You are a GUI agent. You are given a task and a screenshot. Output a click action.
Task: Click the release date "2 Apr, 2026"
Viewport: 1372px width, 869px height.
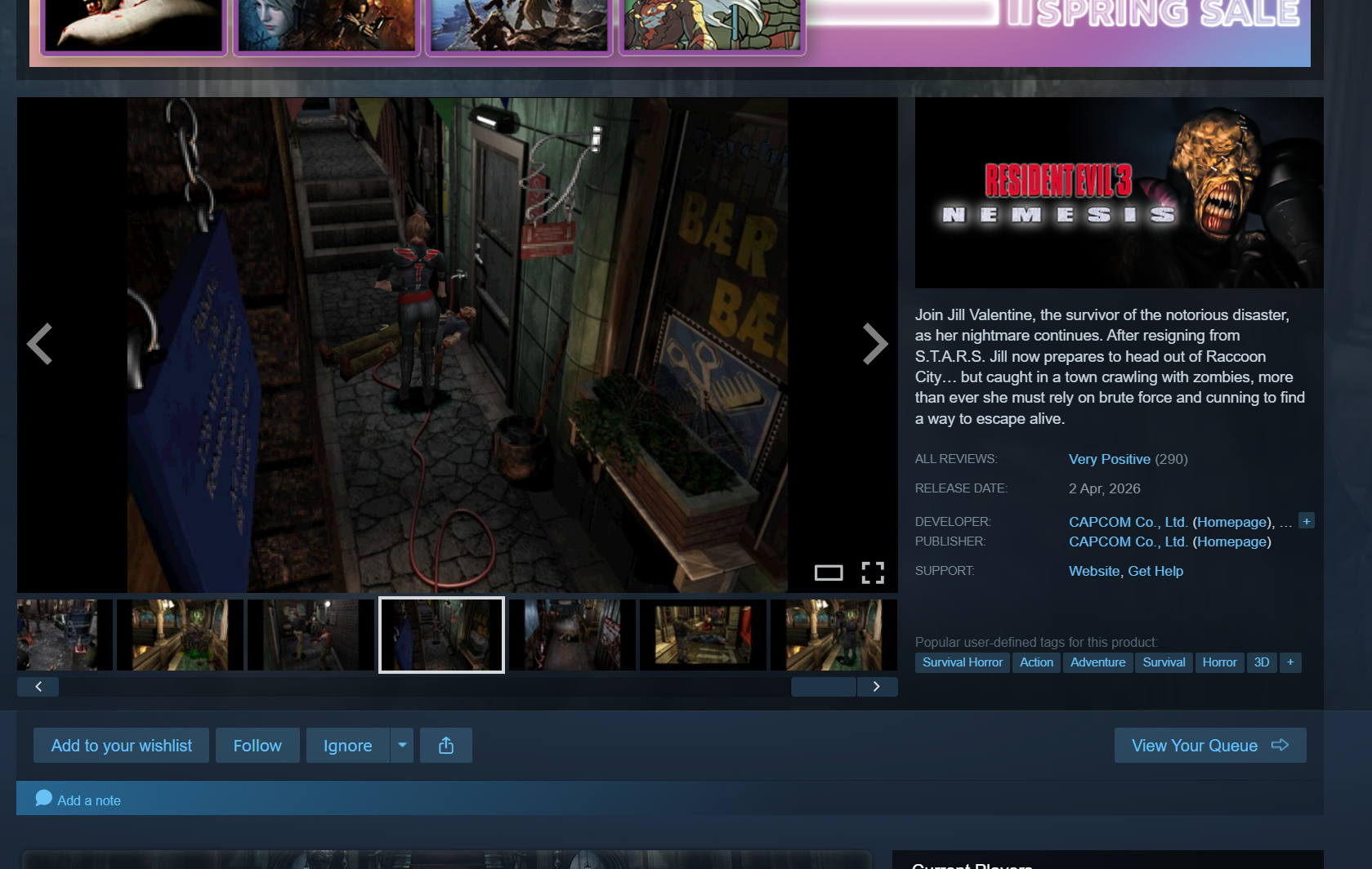(1105, 488)
